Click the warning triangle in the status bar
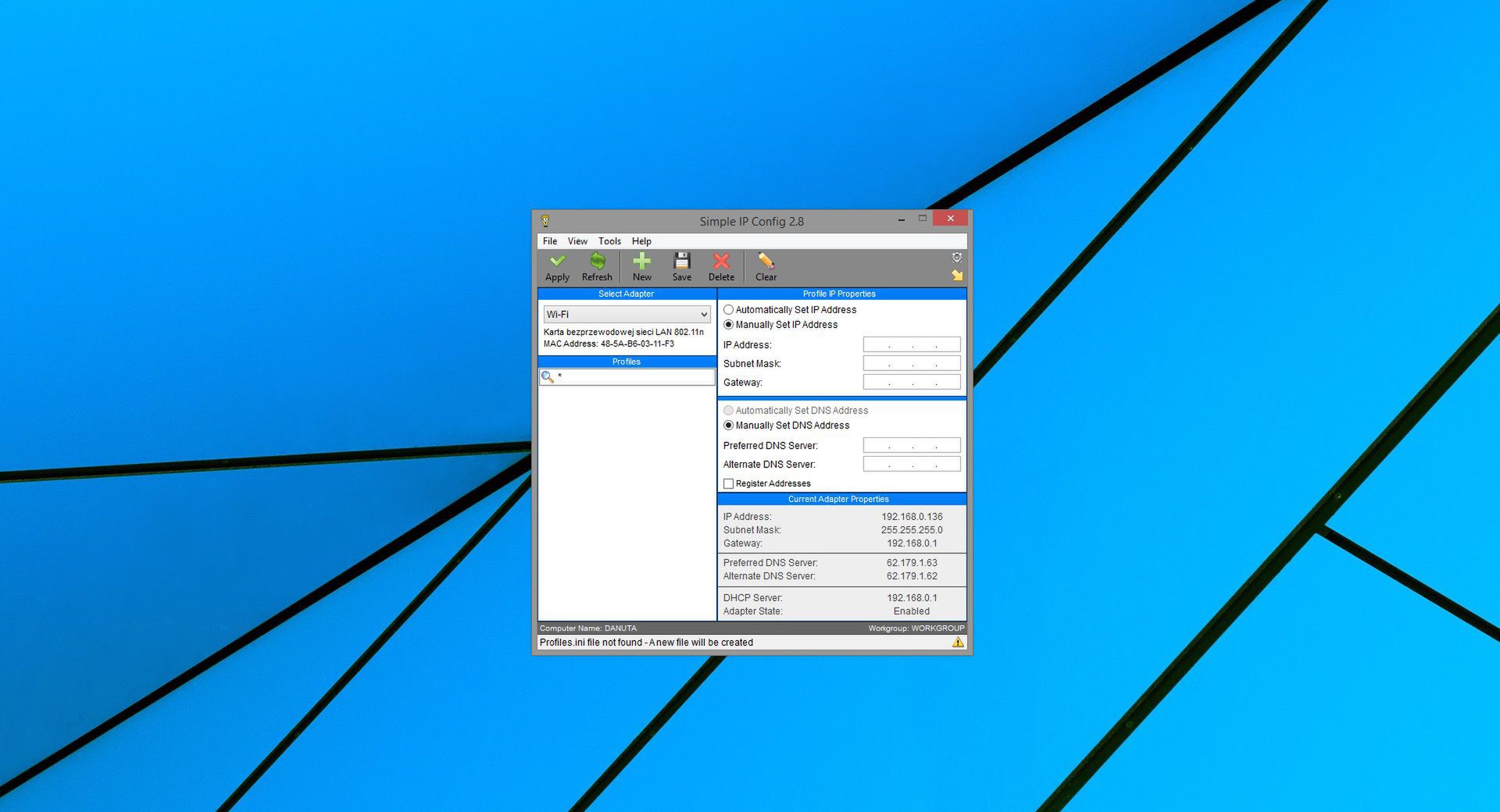 coord(957,642)
